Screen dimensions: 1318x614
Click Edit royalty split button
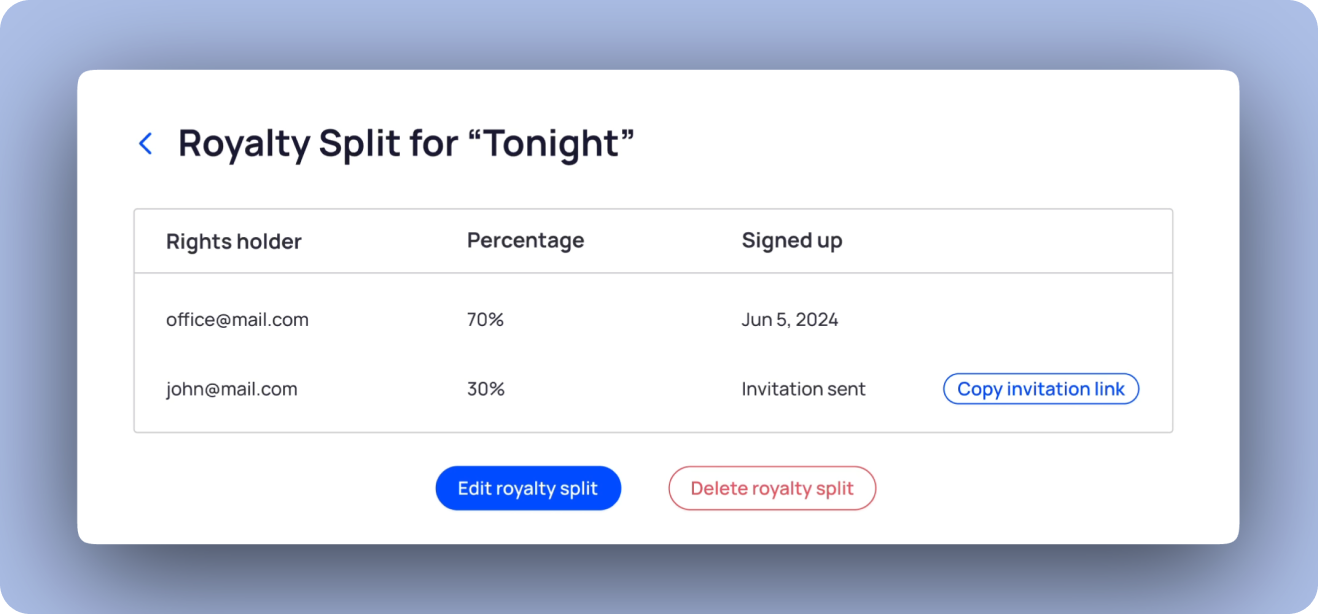tap(528, 489)
